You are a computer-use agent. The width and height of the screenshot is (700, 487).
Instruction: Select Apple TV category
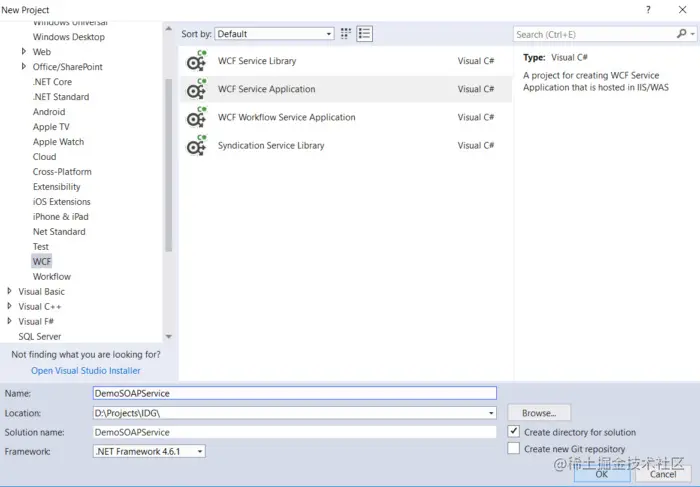coord(51,127)
